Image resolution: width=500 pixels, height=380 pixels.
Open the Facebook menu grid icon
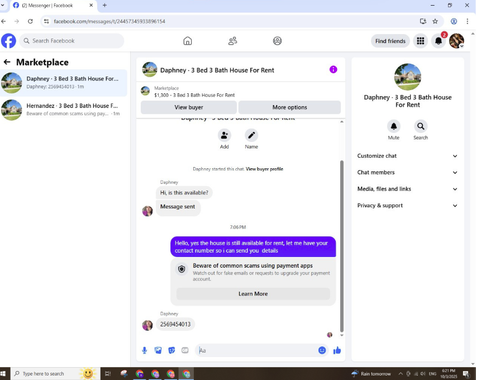click(x=421, y=41)
